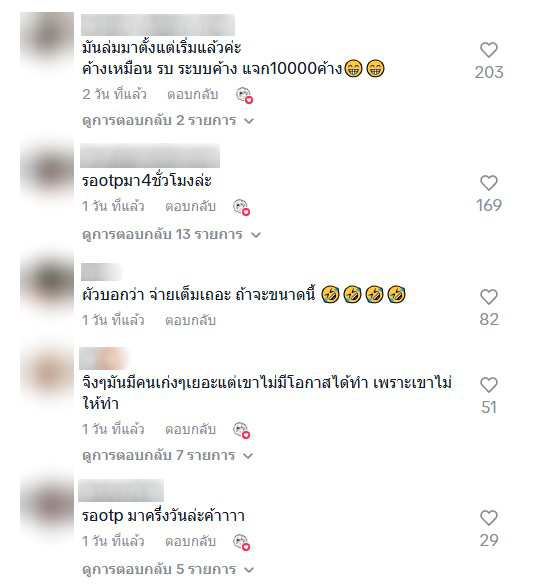This screenshot has height=584, width=534.
Task: Reply to 'ผัวบอกว่า จ่ายเต็มเถอะ' comment
Action: coord(190,320)
